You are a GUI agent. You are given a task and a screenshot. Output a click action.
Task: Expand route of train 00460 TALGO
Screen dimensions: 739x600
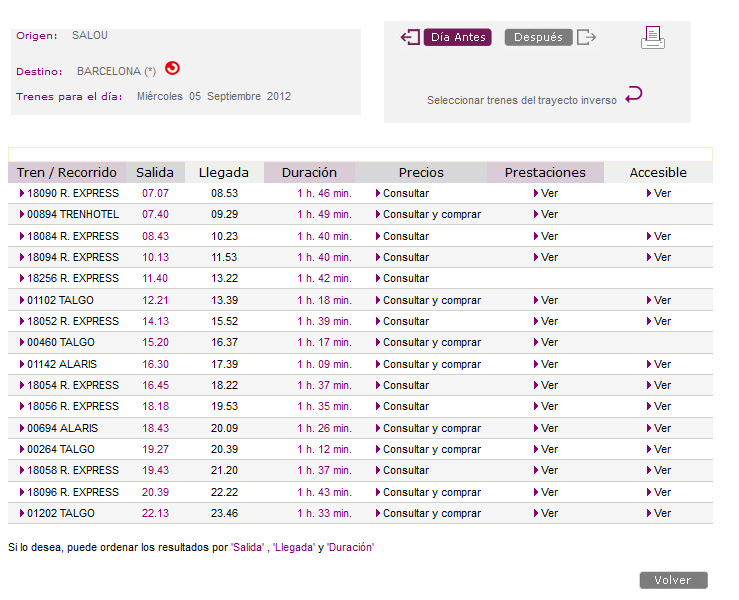click(57, 342)
